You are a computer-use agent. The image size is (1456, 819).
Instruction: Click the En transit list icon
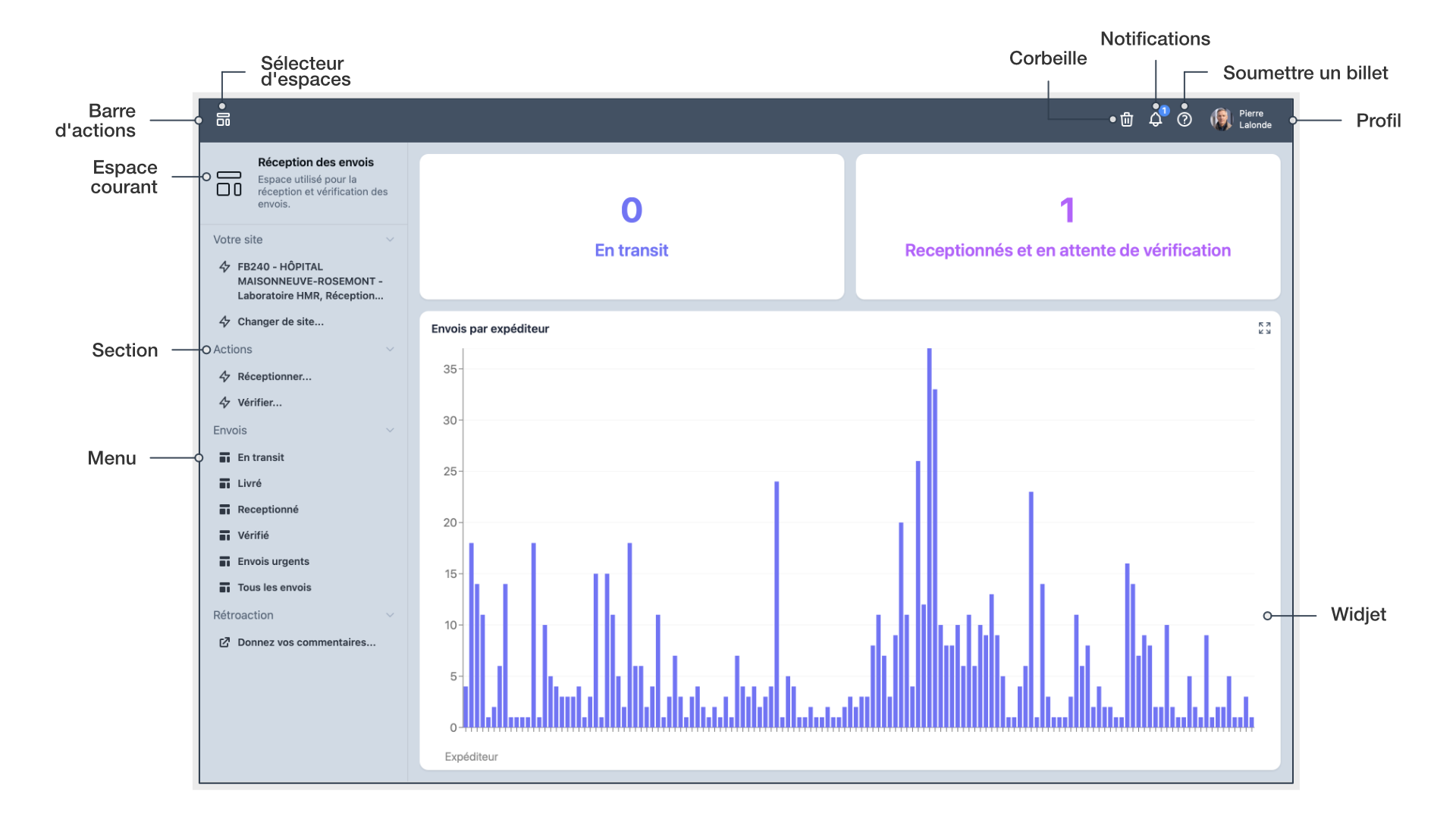224,457
